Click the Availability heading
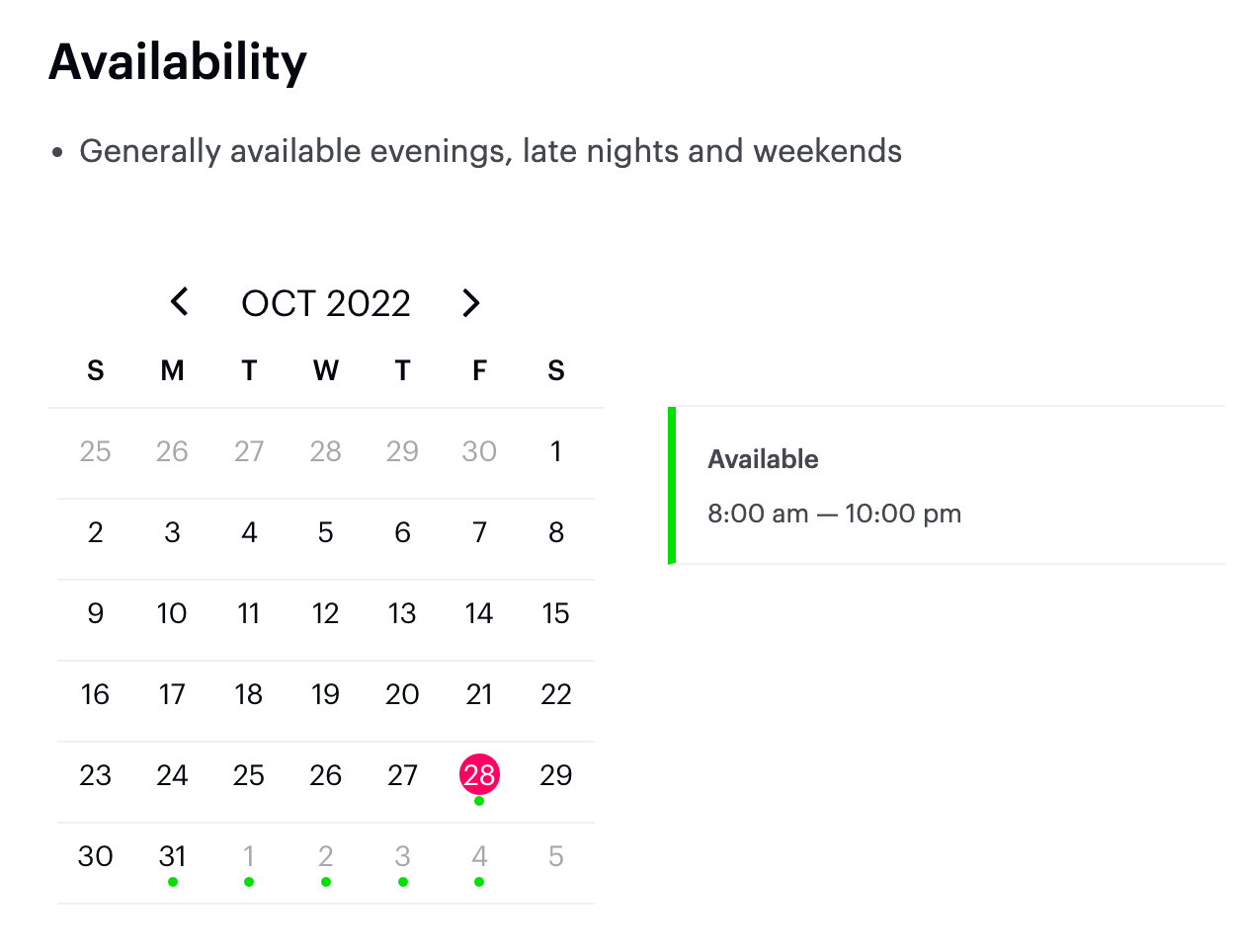Viewport: 1235px width, 952px height. (x=178, y=61)
